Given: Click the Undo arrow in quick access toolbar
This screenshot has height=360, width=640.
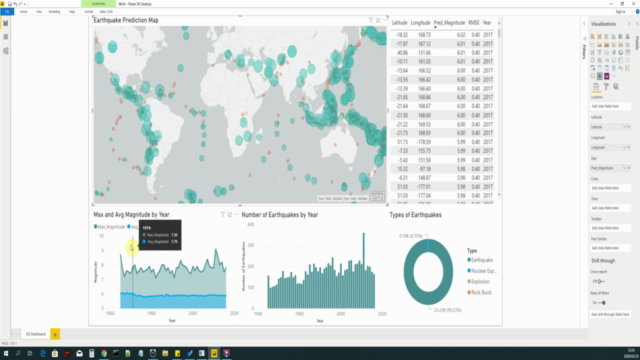Looking at the screenshot, I should click(x=15, y=4).
